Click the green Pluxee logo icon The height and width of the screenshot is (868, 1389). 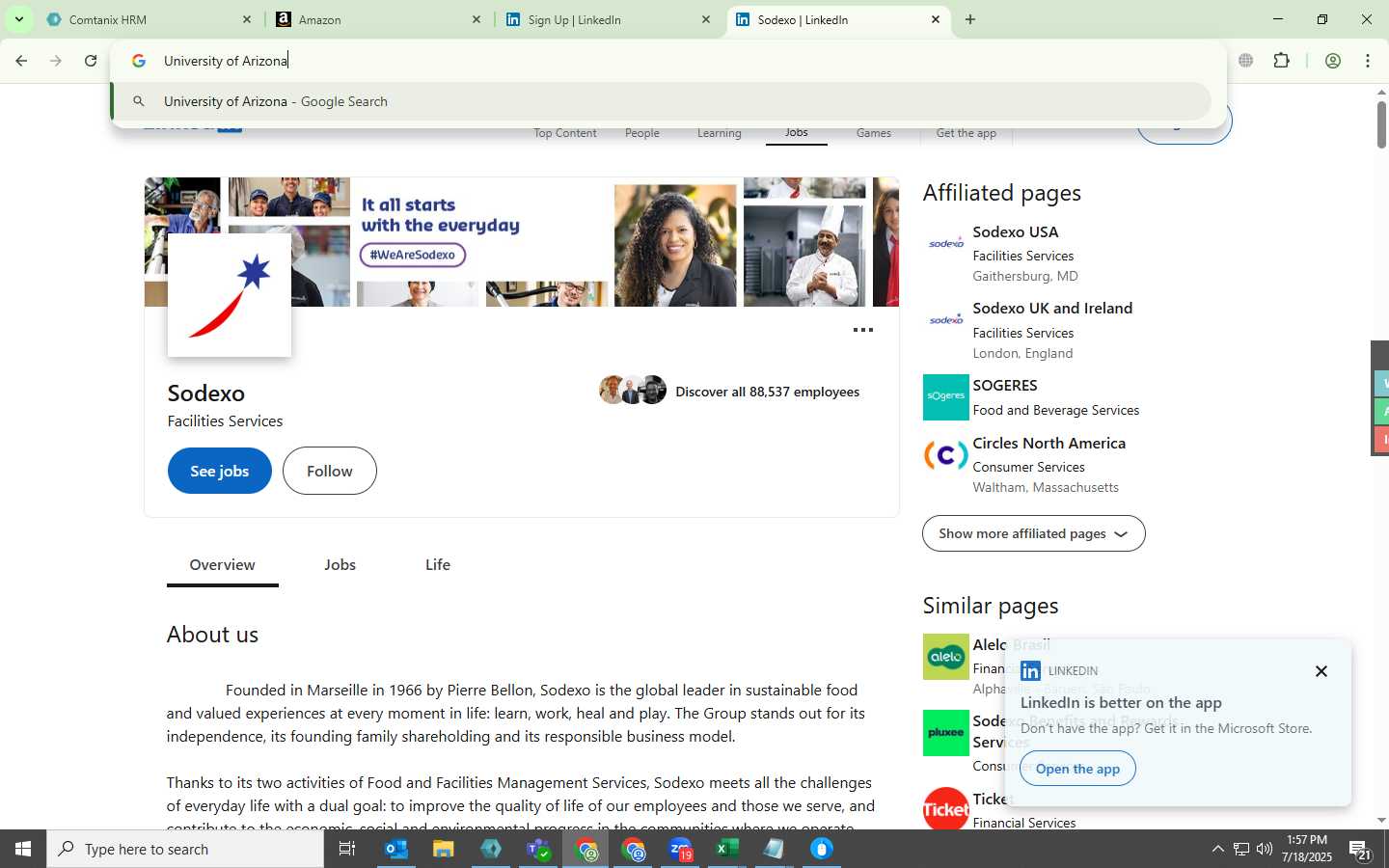[946, 733]
